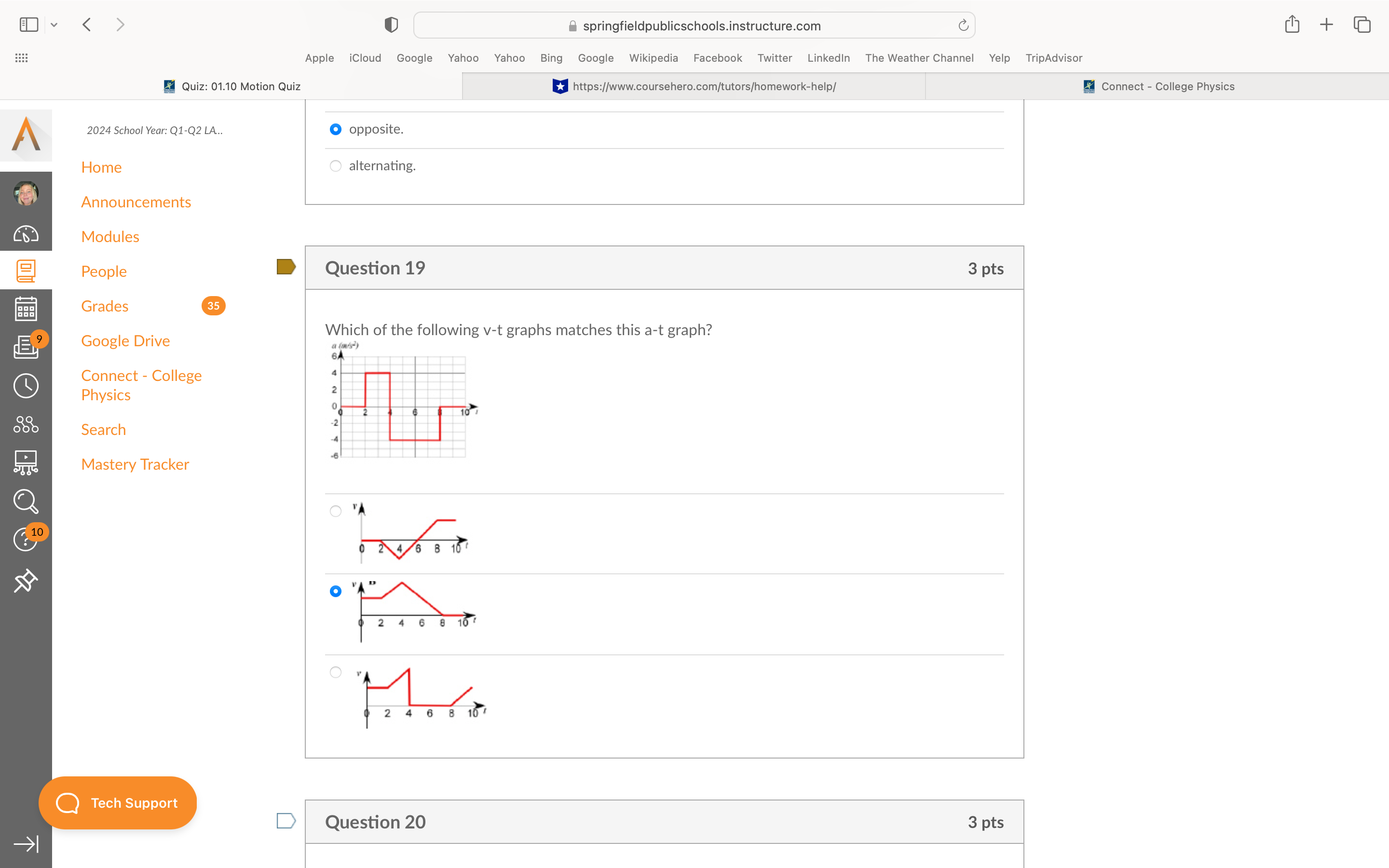The image size is (1389, 868).
Task: Open Grades from the course menu
Action: (x=105, y=305)
